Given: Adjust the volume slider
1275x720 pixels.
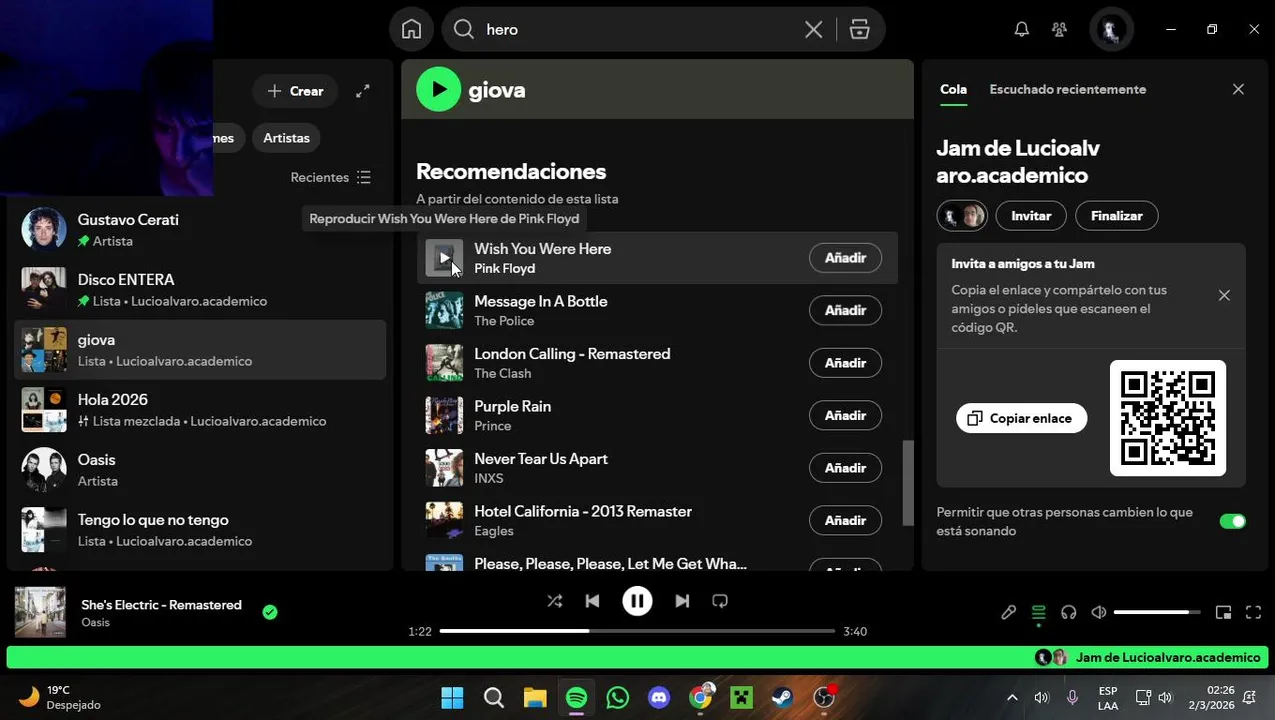Looking at the screenshot, I should click(x=1157, y=612).
